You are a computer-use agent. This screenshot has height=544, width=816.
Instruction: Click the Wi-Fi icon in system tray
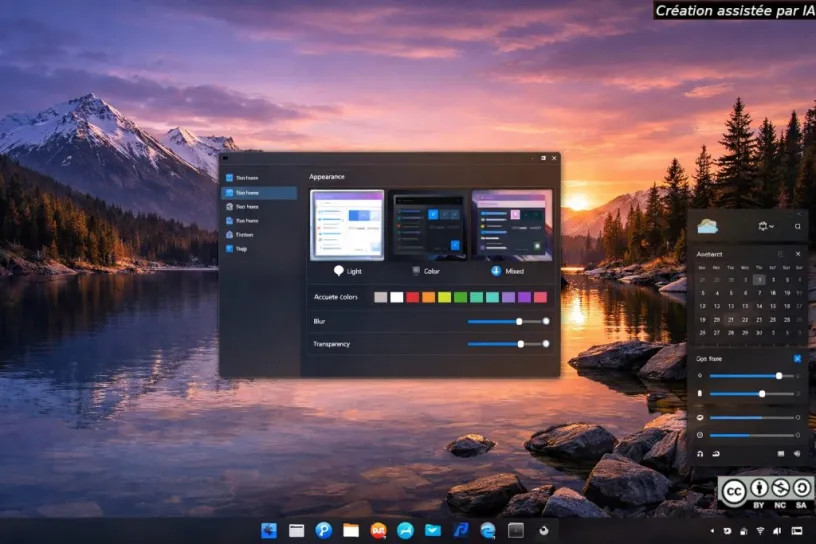[x=760, y=530]
